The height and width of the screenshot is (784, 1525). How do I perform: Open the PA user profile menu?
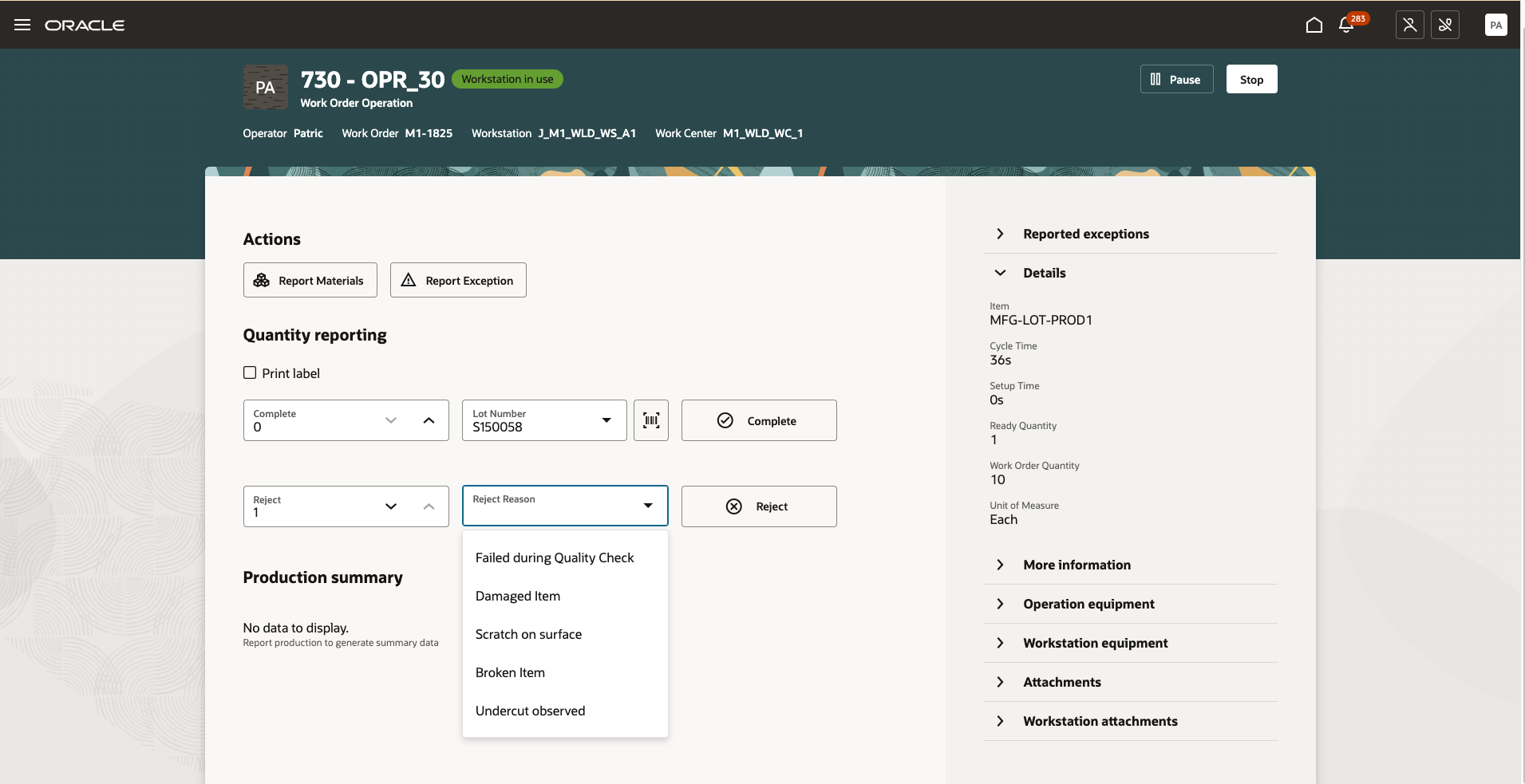(1496, 25)
